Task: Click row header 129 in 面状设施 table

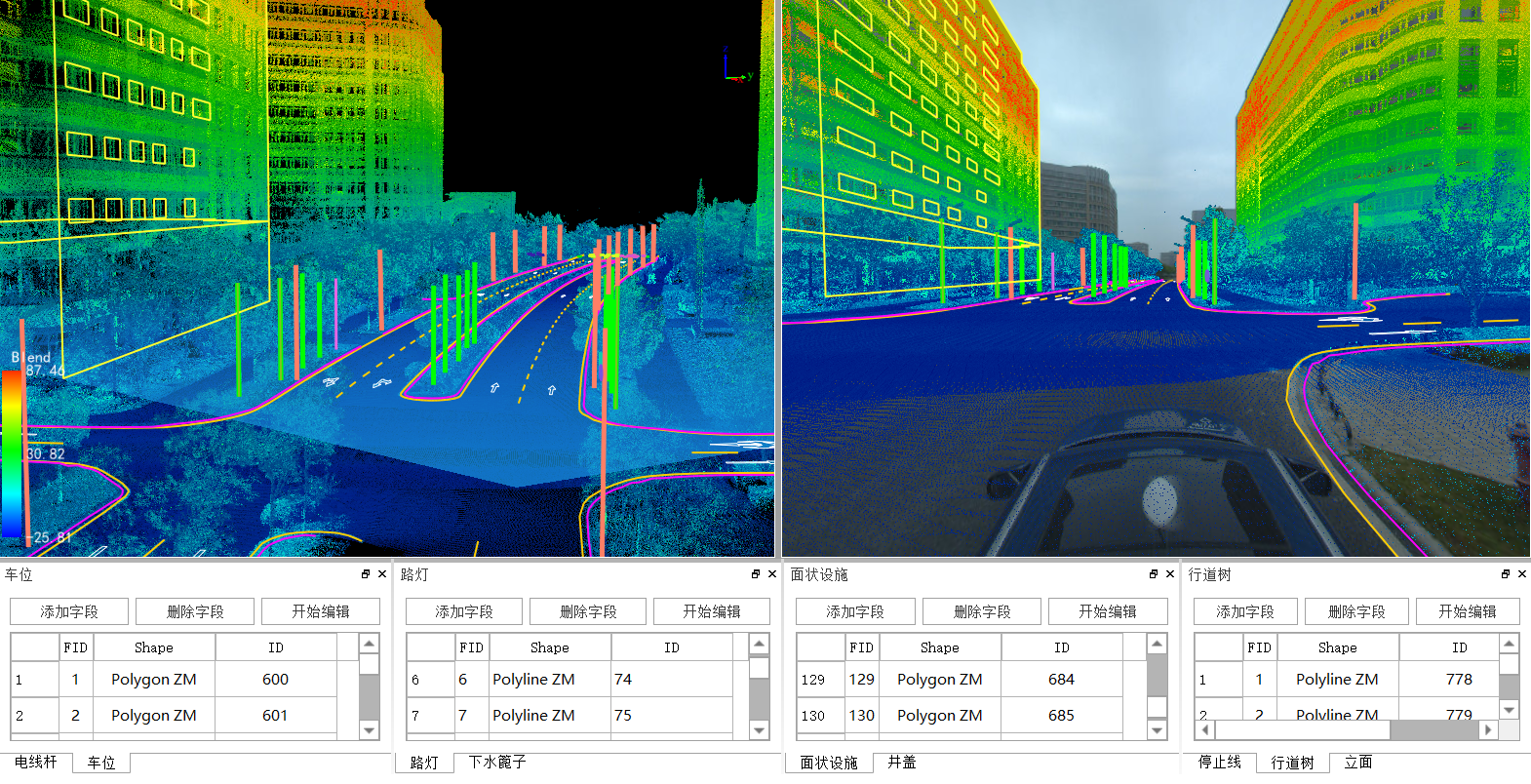Action: tap(821, 680)
